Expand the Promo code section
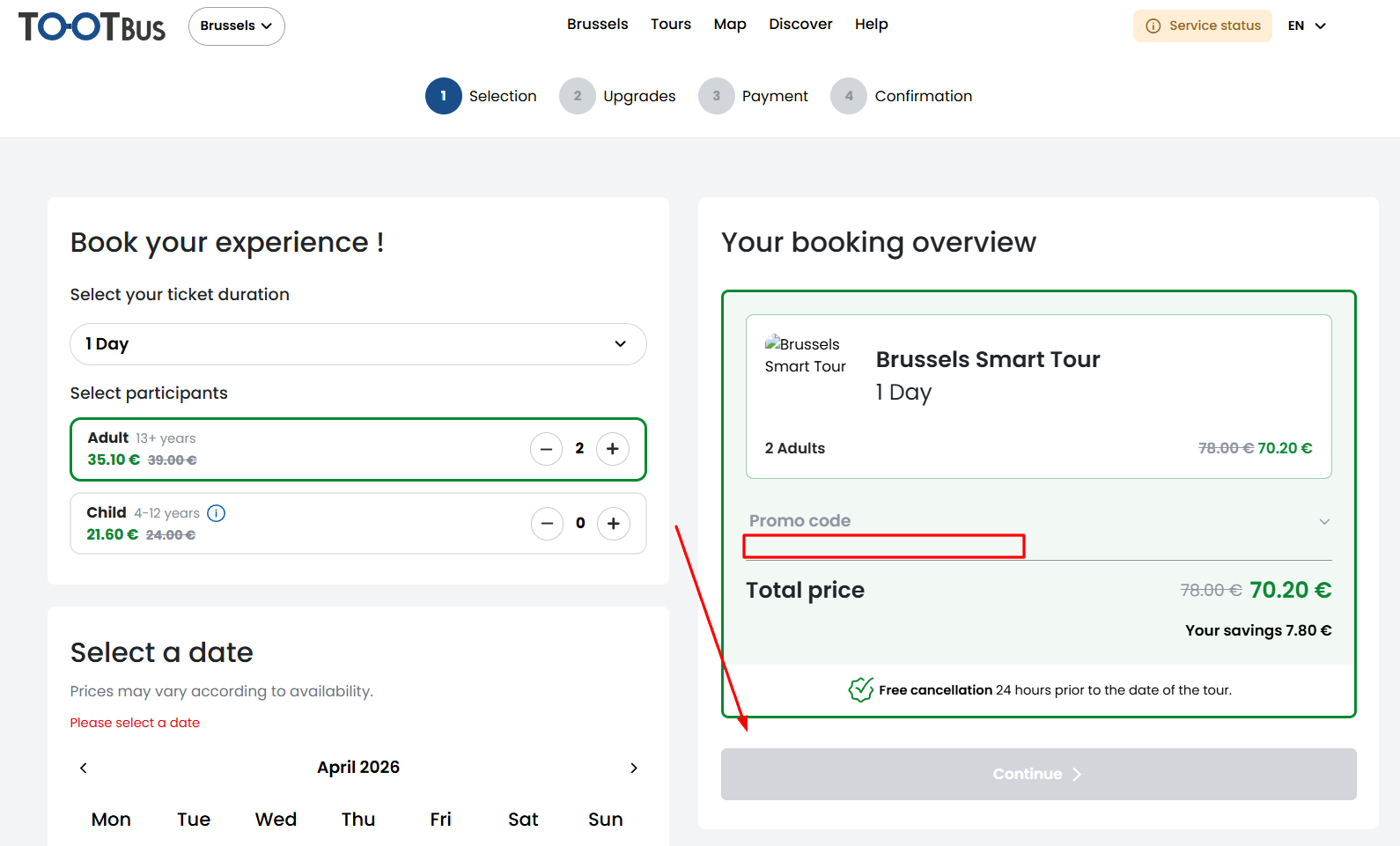 click(1038, 521)
